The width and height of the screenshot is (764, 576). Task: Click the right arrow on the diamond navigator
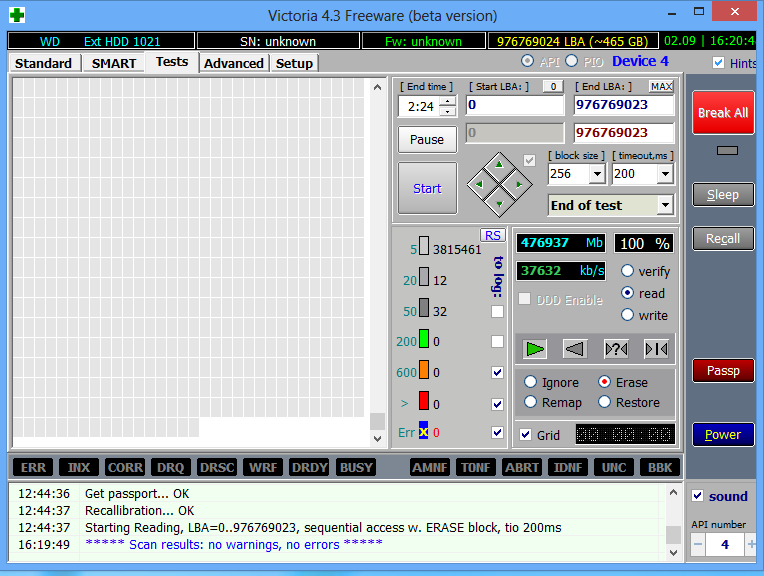click(519, 184)
